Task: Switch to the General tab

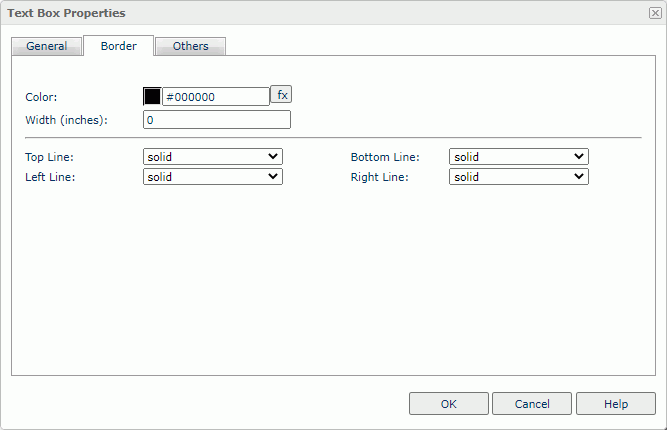Action: point(46,46)
